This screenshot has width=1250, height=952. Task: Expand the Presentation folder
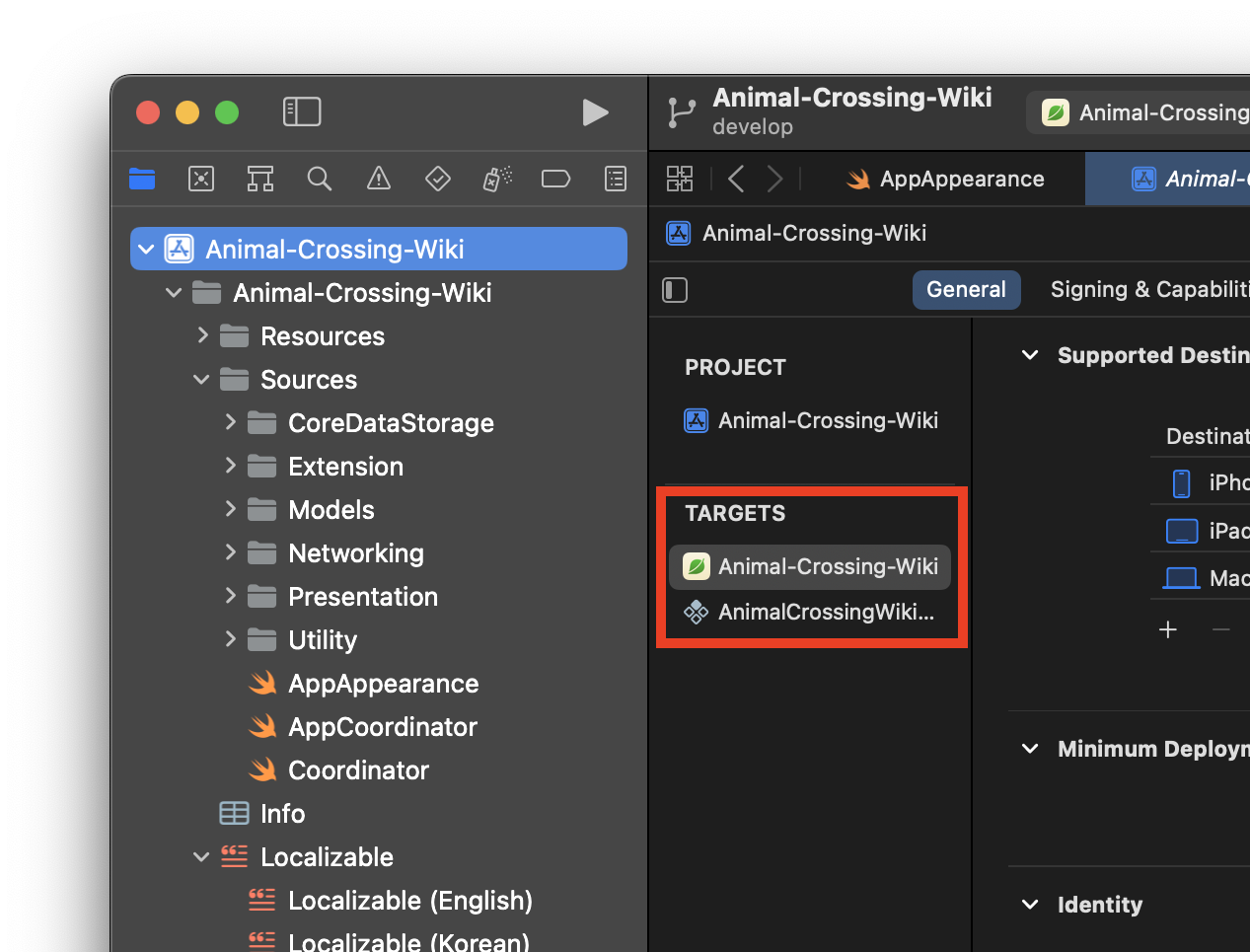(230, 596)
